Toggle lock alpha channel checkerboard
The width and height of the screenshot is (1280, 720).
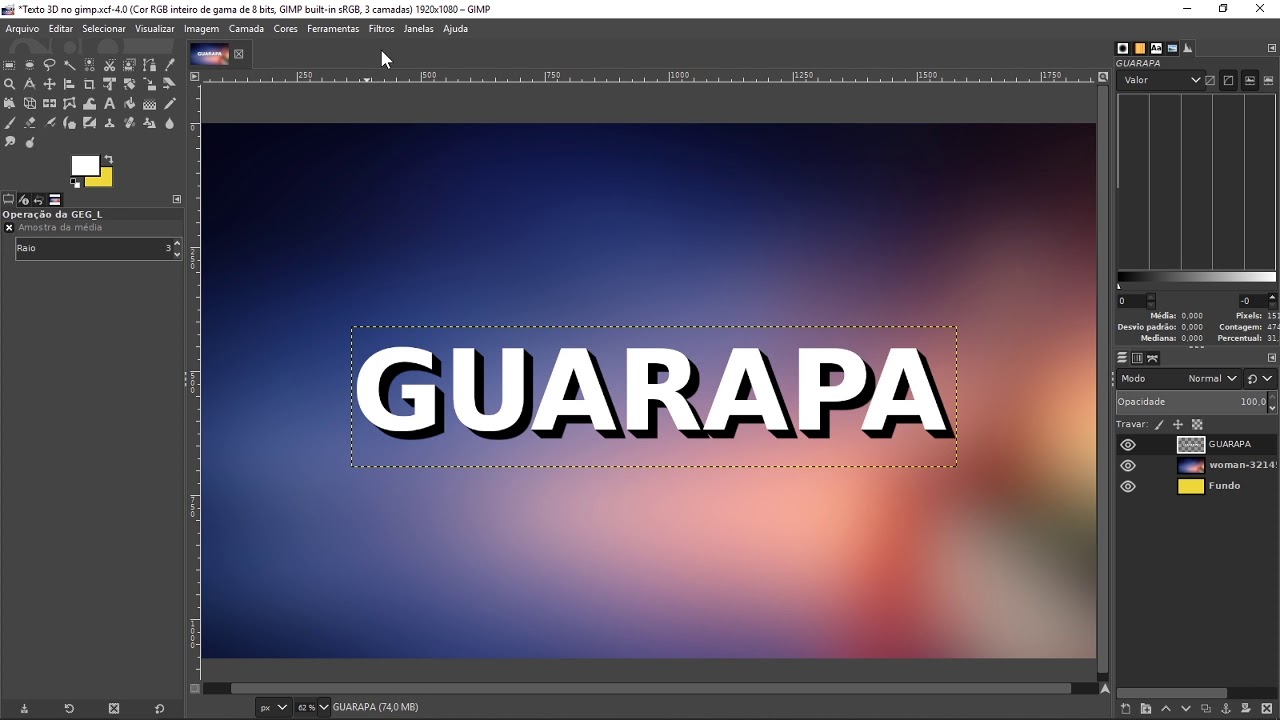click(x=1197, y=425)
